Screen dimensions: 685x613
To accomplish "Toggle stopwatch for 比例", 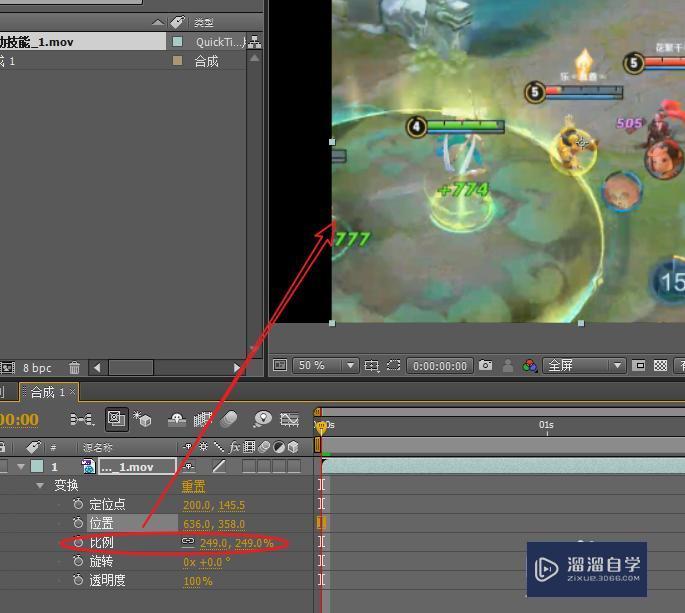I will coord(78,542).
